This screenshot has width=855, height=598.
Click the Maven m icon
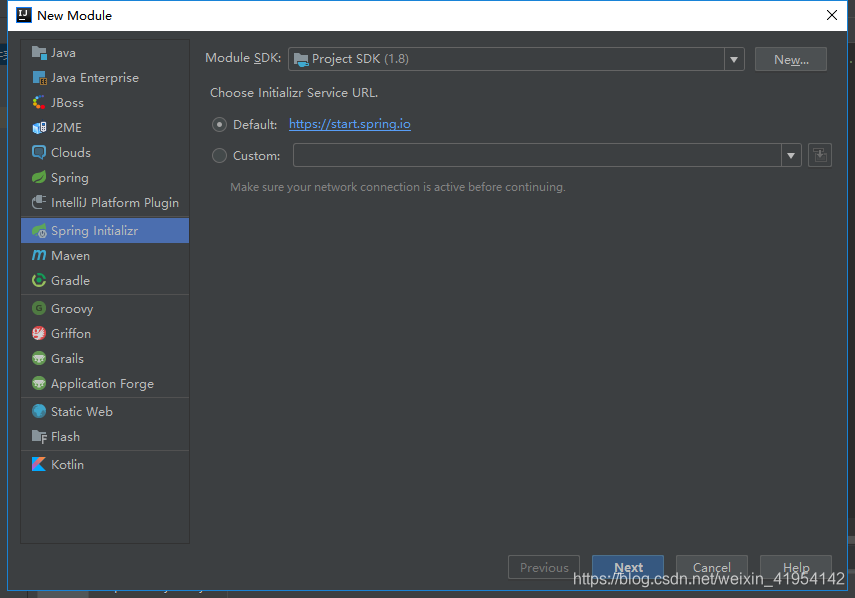click(39, 256)
